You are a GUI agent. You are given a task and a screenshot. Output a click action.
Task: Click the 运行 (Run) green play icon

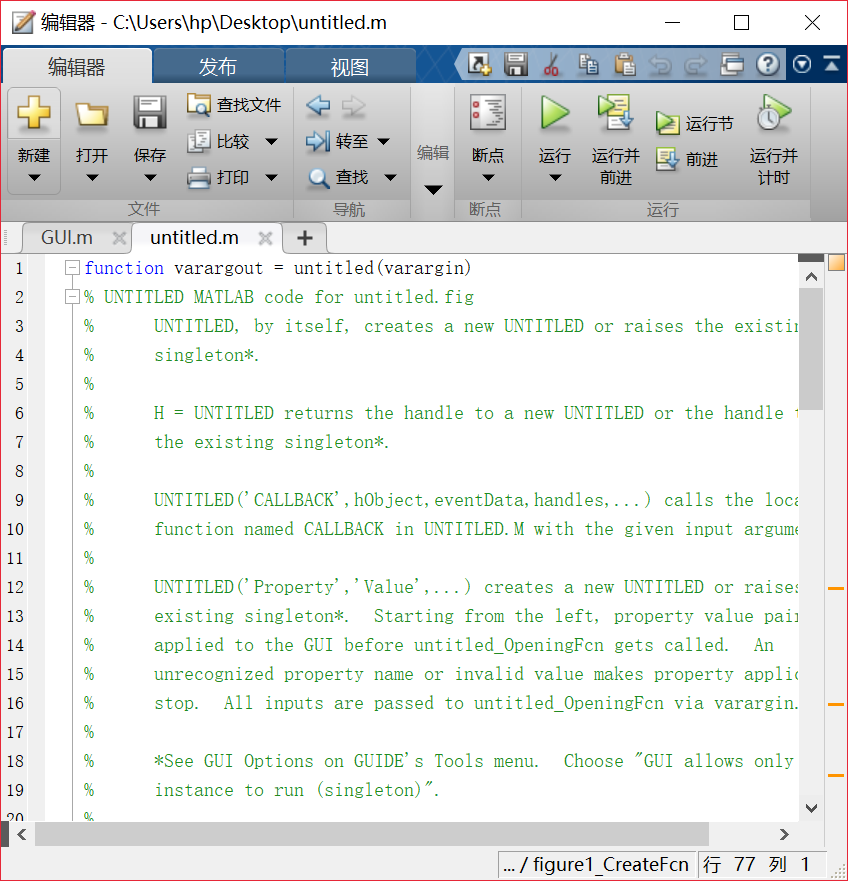[x=554, y=113]
